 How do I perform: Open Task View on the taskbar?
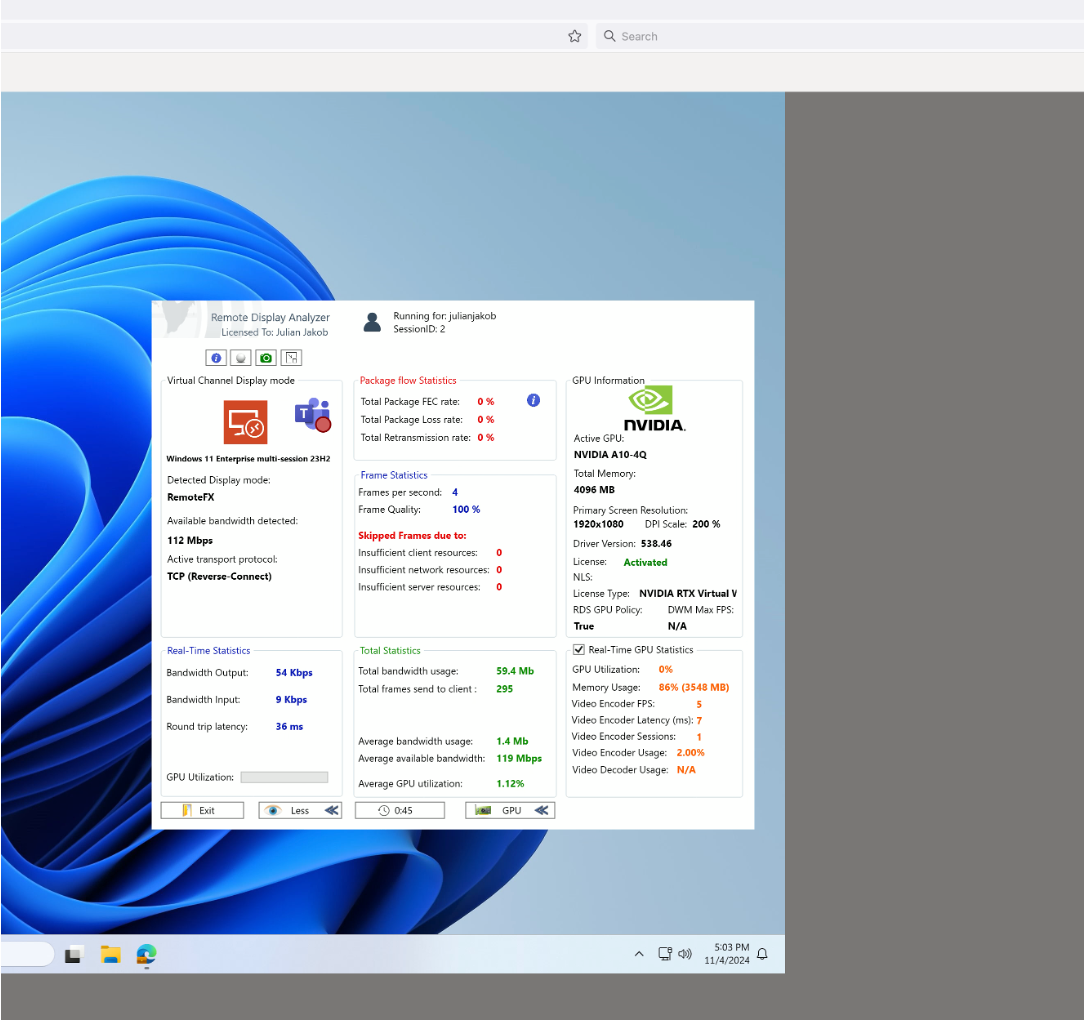tap(74, 954)
